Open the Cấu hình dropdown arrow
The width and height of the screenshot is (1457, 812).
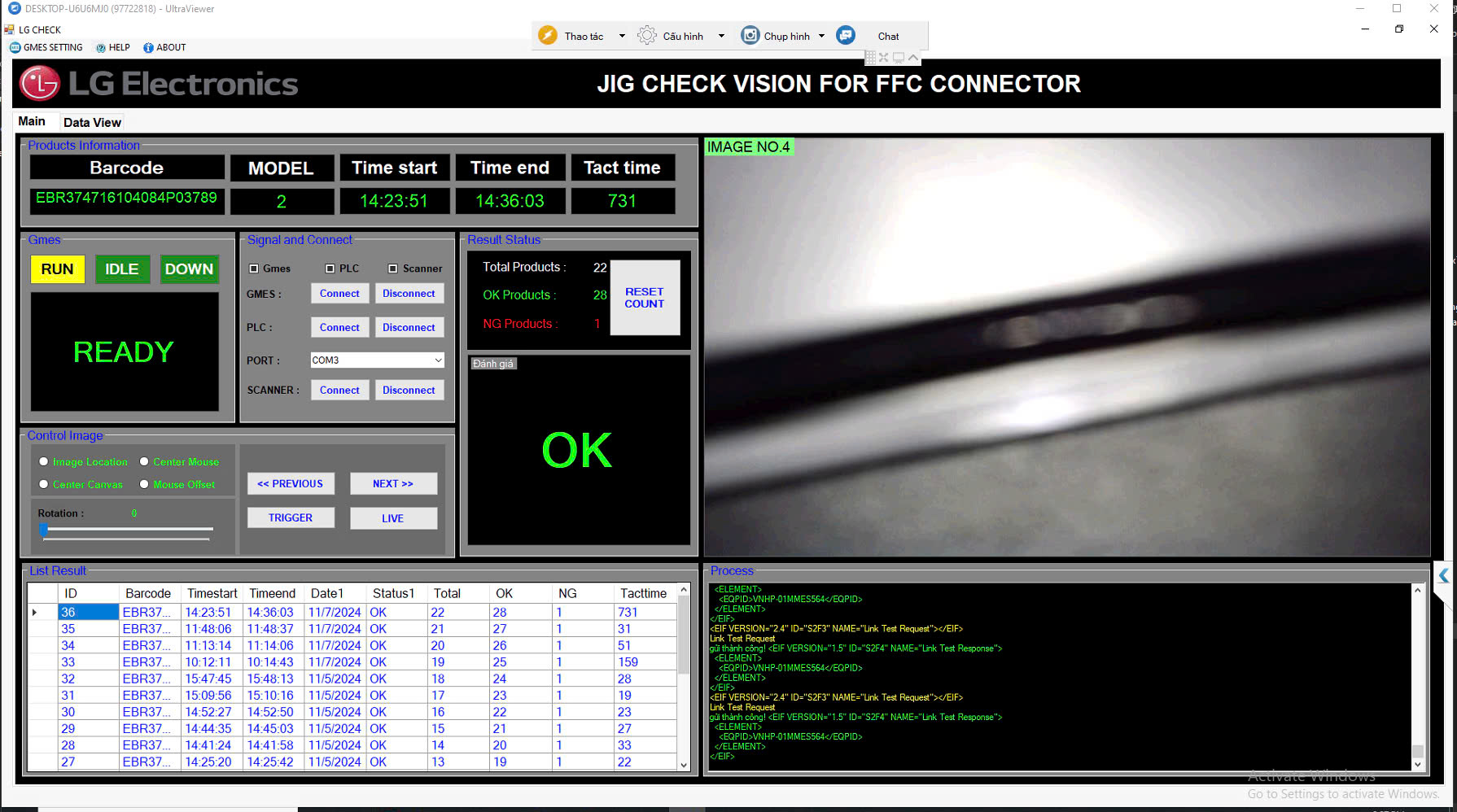coord(721,36)
